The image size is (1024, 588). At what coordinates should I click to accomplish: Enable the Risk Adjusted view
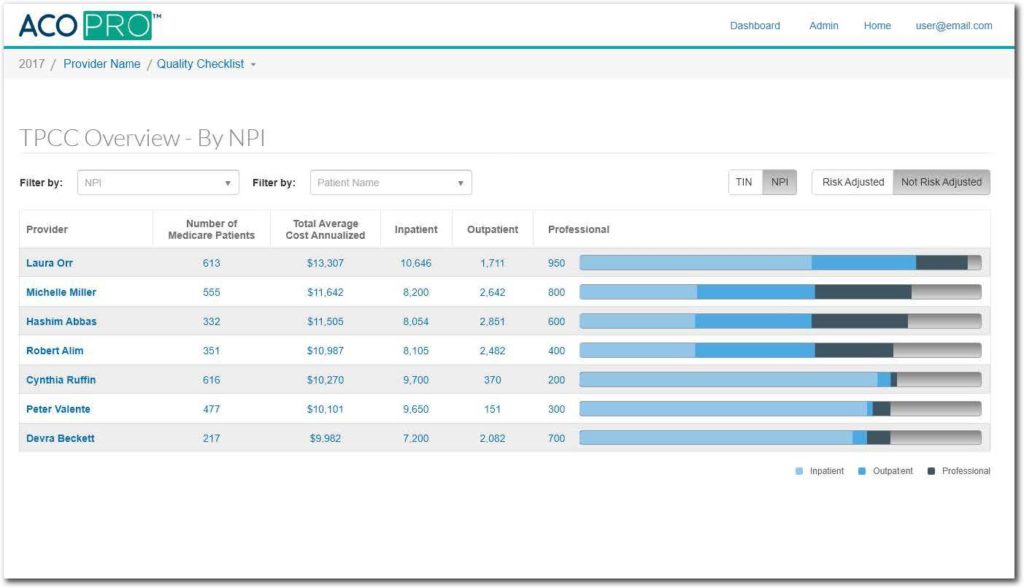pos(852,182)
